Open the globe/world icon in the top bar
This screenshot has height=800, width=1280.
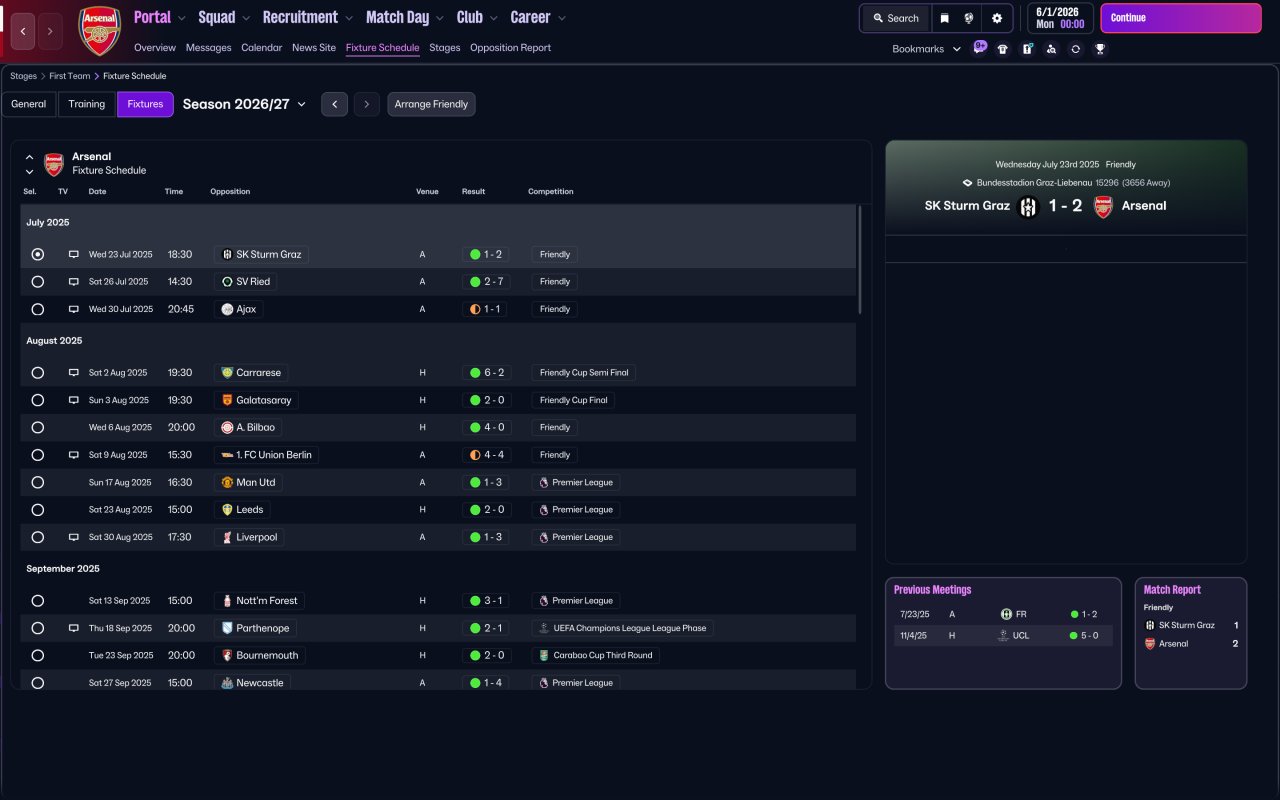969,18
